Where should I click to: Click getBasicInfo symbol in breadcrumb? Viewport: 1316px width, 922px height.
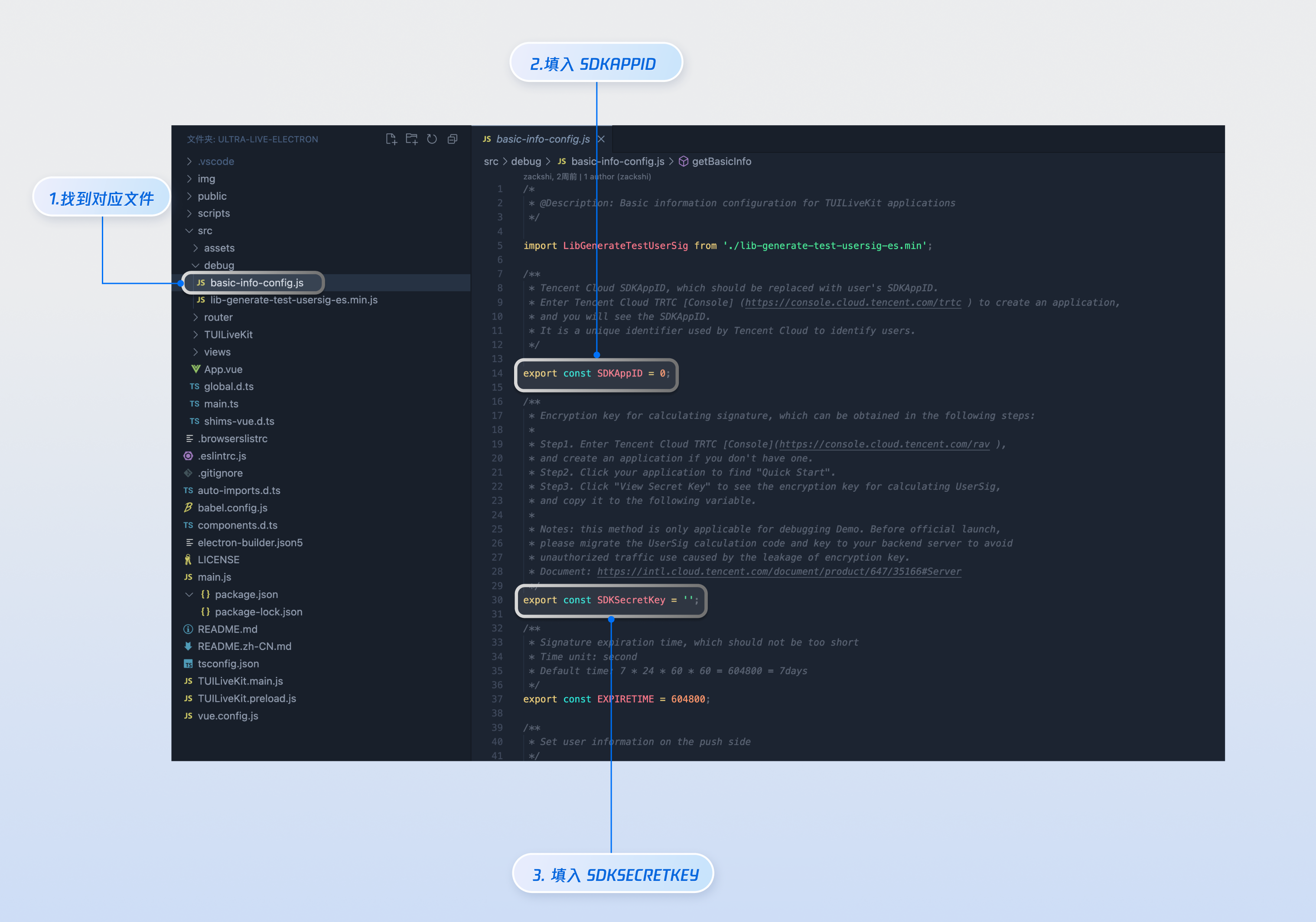click(x=721, y=162)
